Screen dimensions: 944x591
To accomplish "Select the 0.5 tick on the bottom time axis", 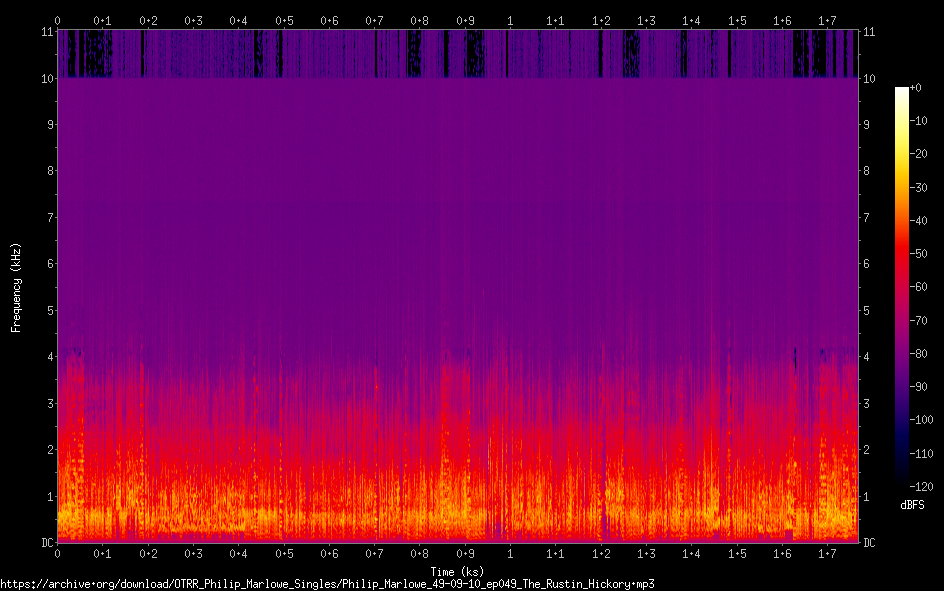I will tap(284, 554).
